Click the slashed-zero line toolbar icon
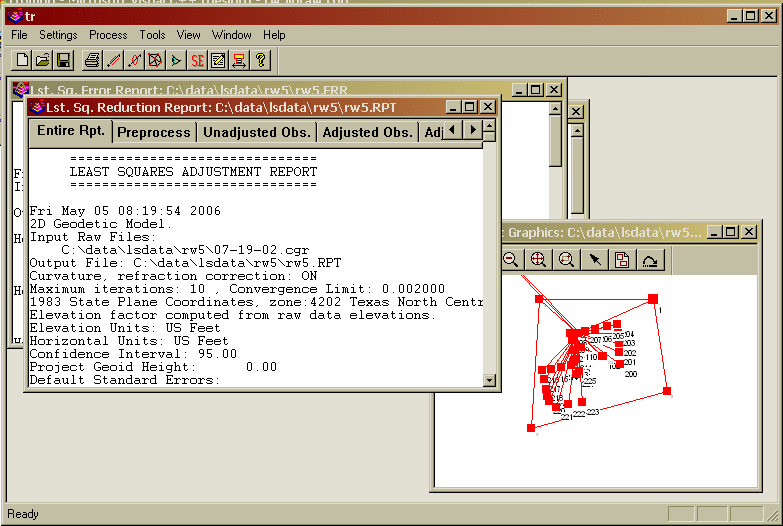 134,60
